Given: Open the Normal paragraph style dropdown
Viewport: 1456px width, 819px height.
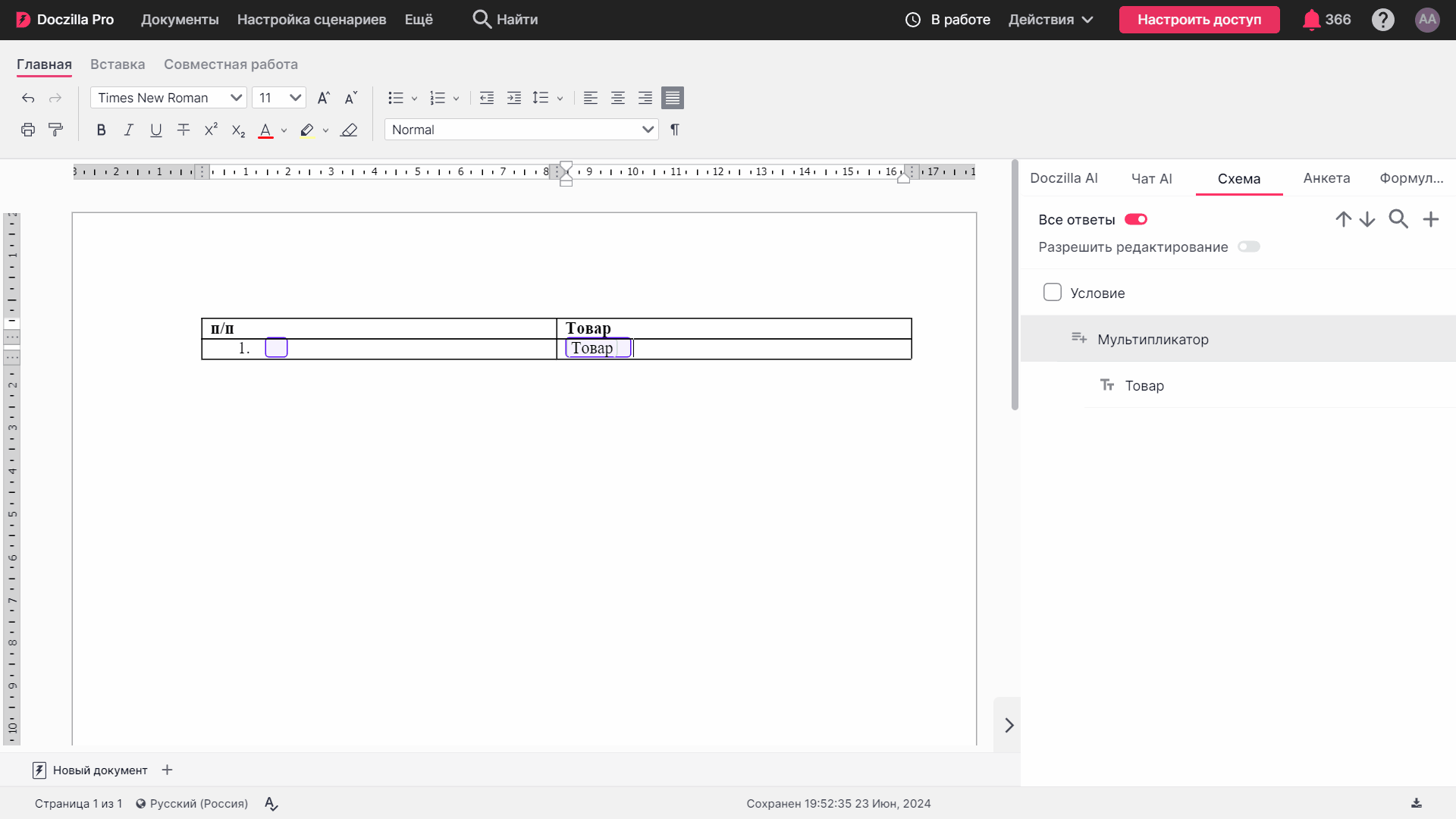Looking at the screenshot, I should point(522,130).
